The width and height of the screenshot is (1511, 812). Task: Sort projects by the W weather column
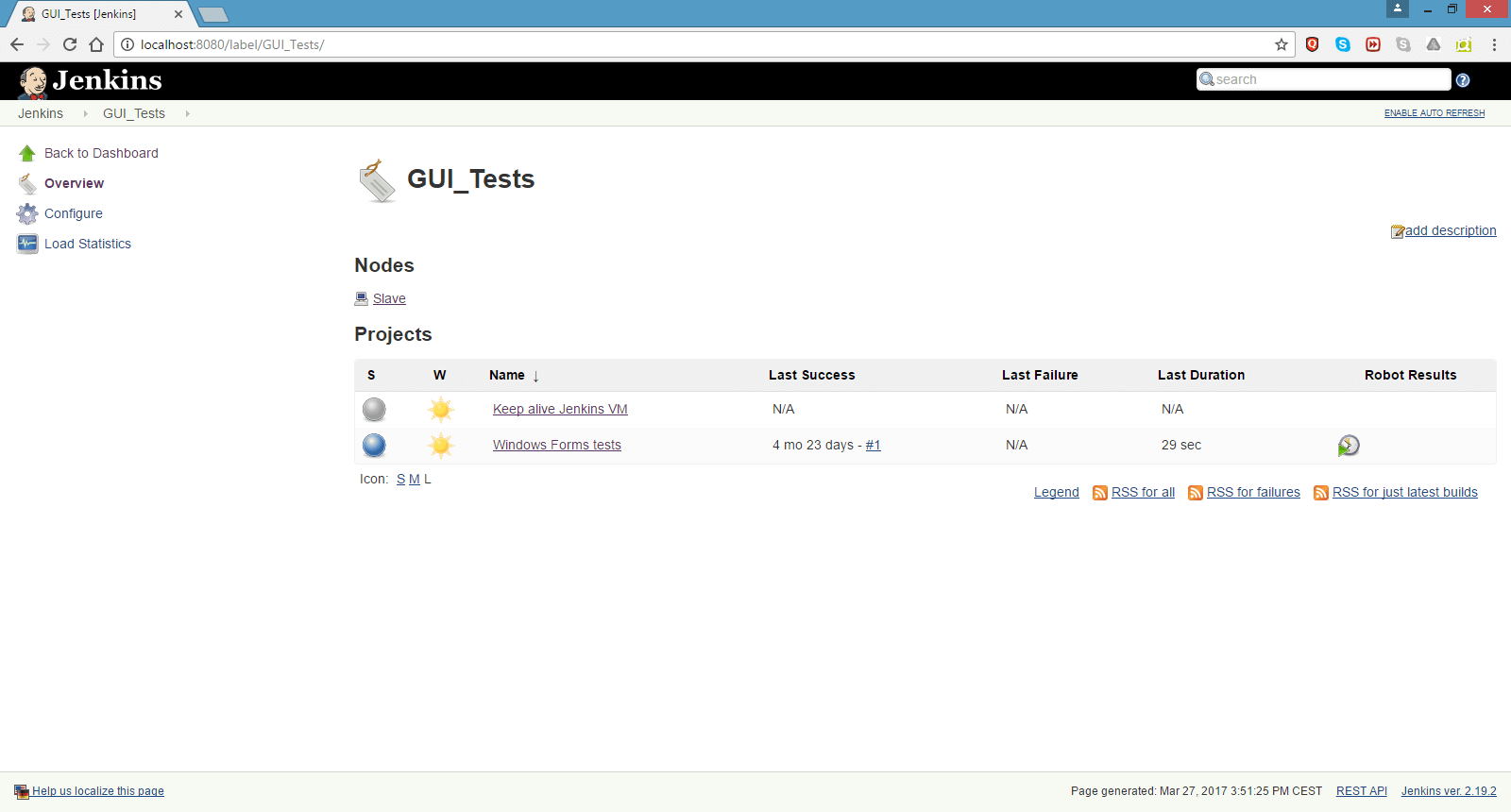(439, 375)
